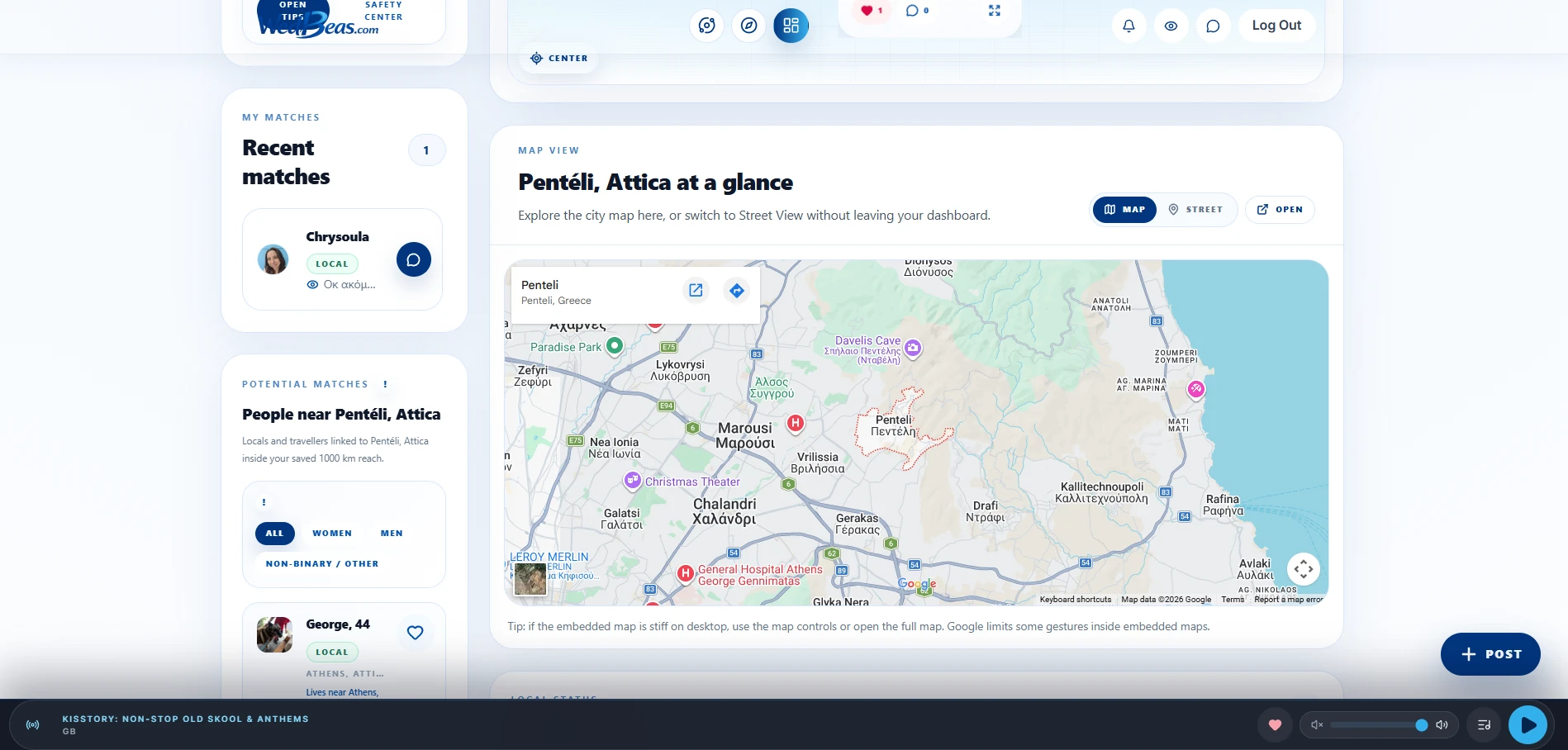This screenshot has height=750, width=1568.
Task: Click the POST button
Action: click(1490, 654)
